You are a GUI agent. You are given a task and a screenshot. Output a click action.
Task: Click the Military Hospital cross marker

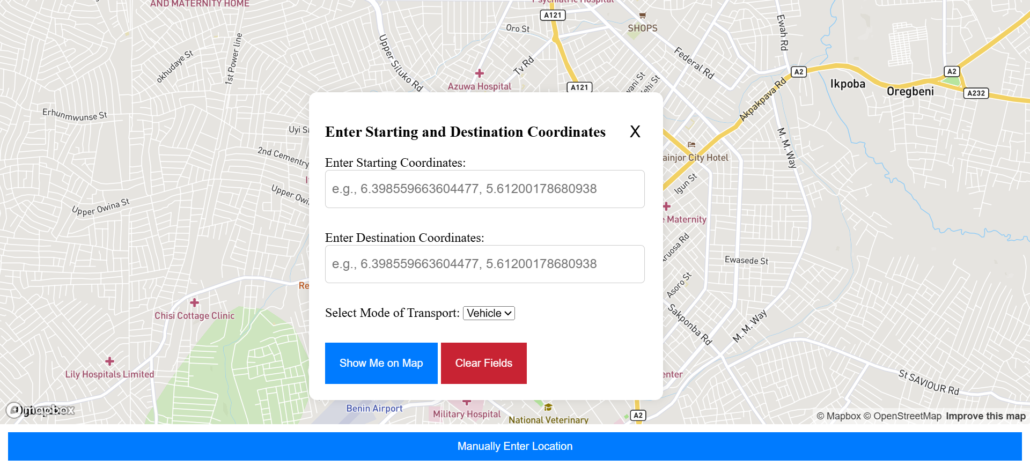pos(466,401)
